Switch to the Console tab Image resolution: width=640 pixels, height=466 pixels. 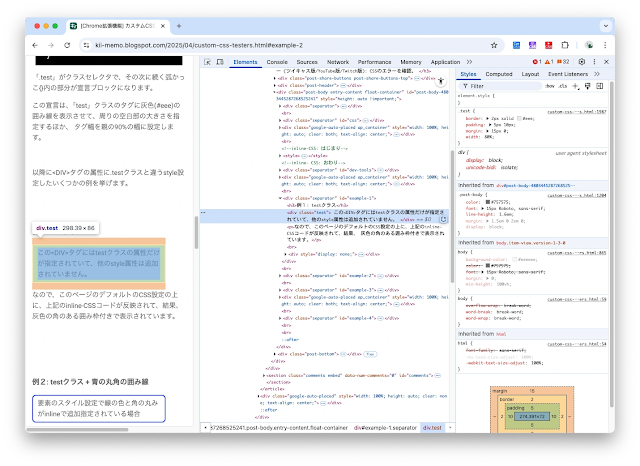pyautogui.click(x=277, y=62)
